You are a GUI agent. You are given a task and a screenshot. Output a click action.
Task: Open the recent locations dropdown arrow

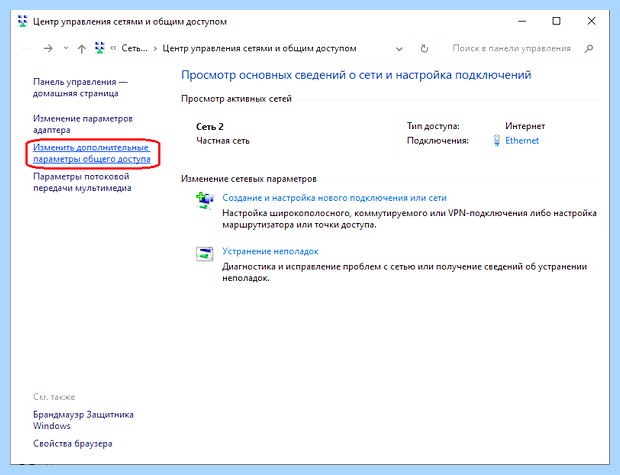pyautogui.click(x=66, y=48)
